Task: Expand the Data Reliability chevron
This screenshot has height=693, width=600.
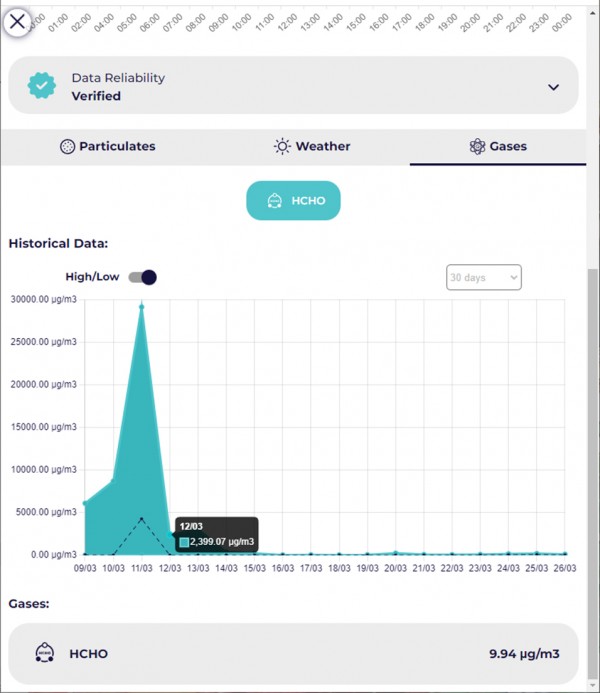Action: [x=553, y=87]
